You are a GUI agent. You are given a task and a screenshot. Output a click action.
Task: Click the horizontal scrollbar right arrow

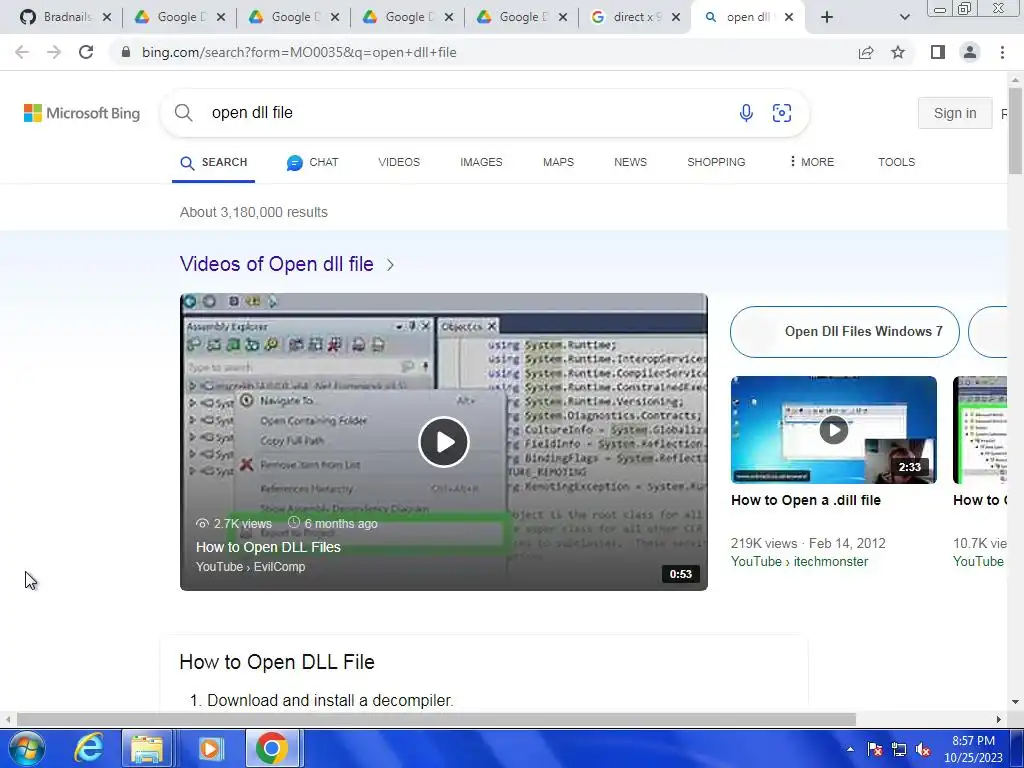999,719
